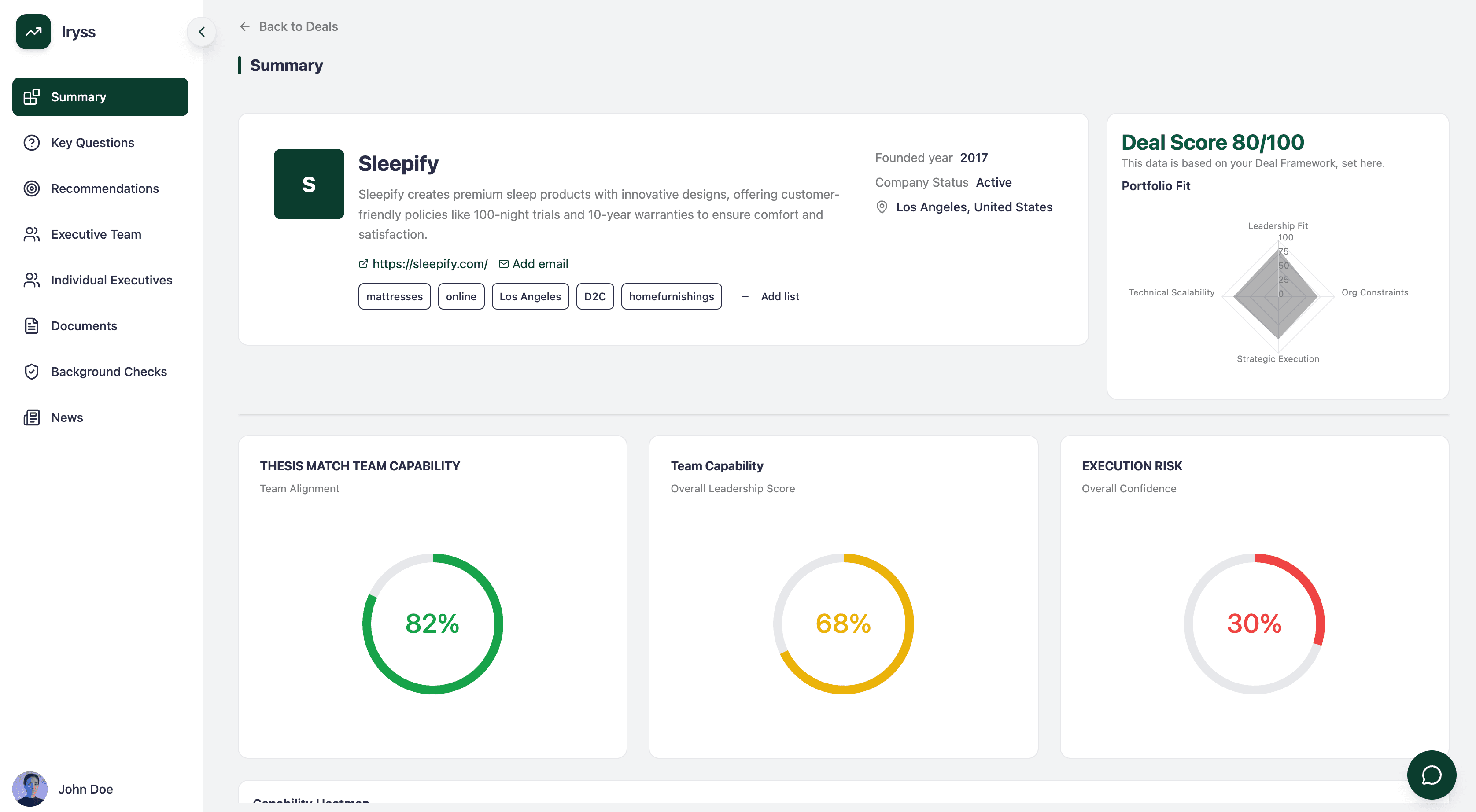This screenshot has height=812, width=1476.
Task: Open the News section icon
Action: [x=31, y=417]
